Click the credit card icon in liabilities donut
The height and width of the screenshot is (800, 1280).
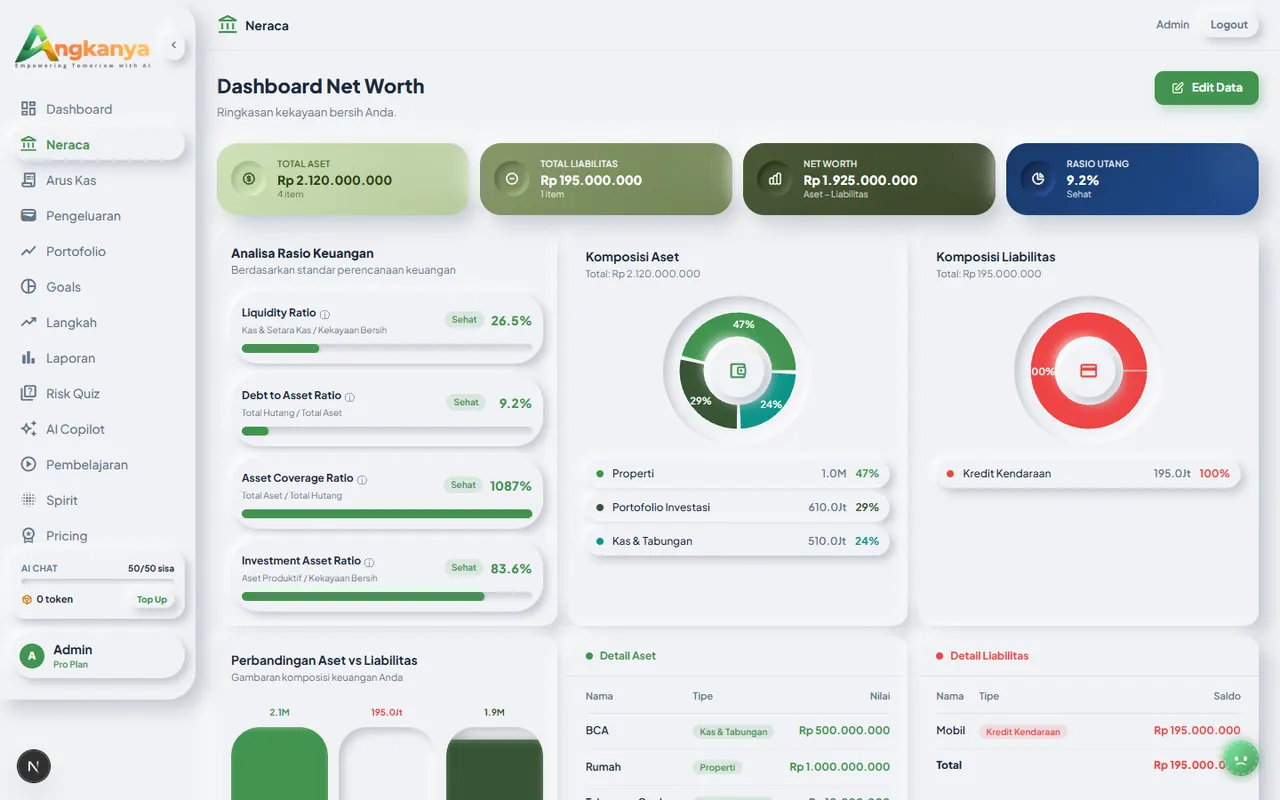(1086, 370)
